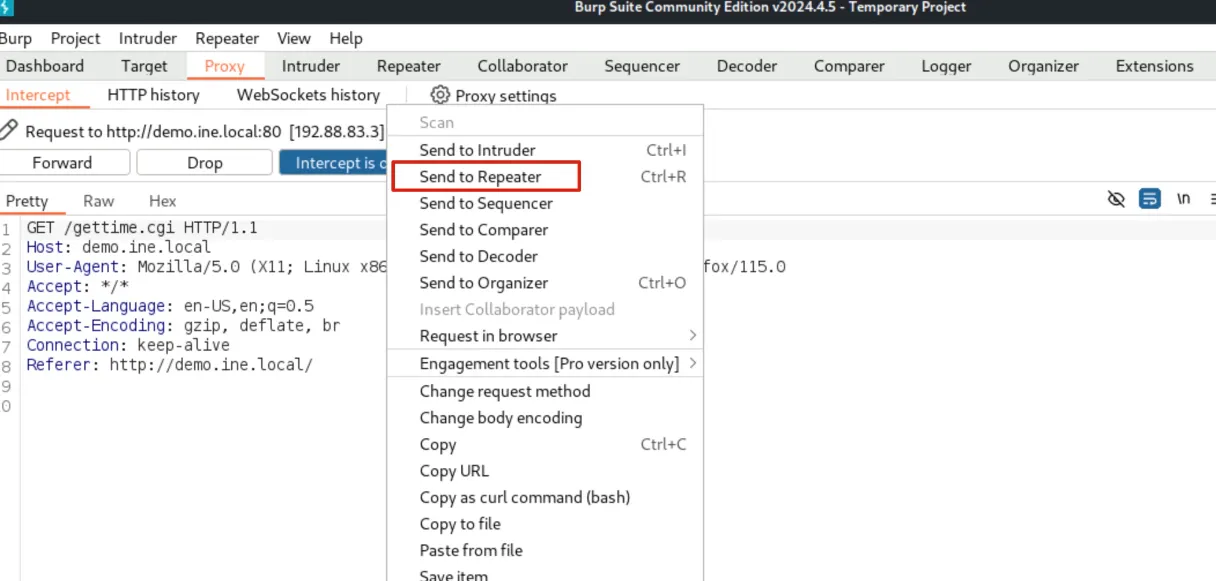Open the Burp menu
The width and height of the screenshot is (1216, 581).
(16, 38)
